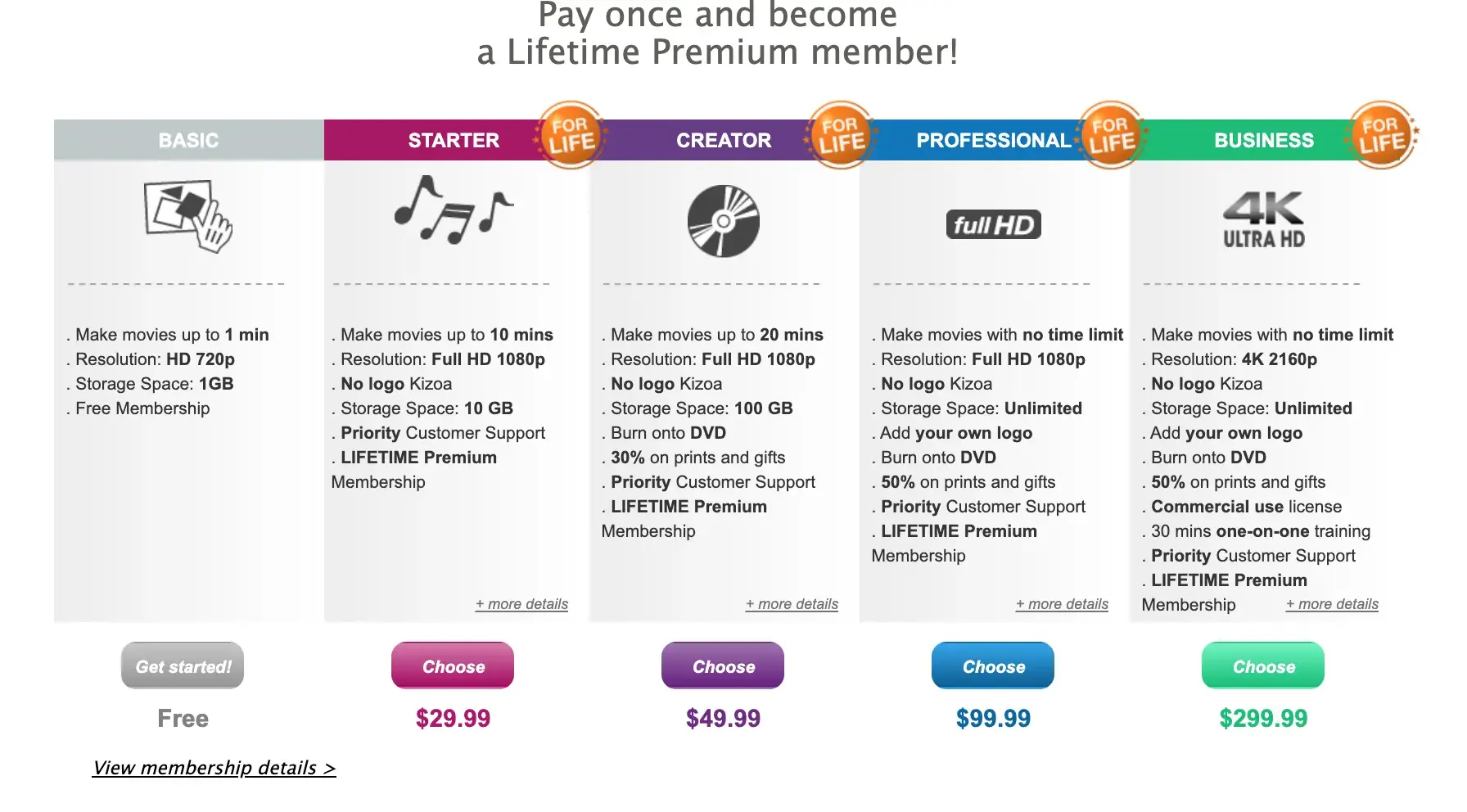Click the Professional For Life orange badge

coord(1111,135)
